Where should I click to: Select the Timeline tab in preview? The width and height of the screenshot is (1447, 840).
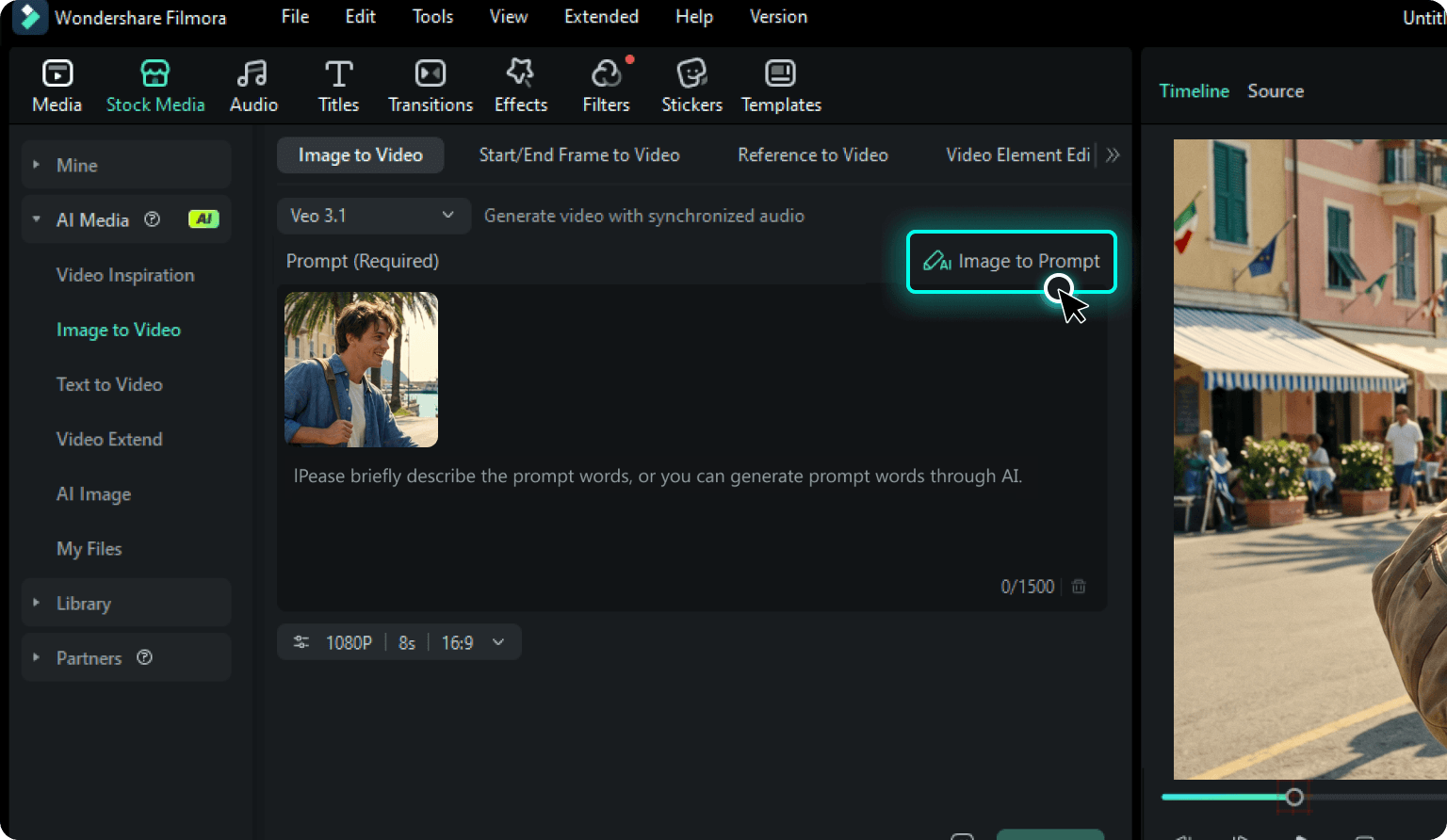pos(1194,90)
